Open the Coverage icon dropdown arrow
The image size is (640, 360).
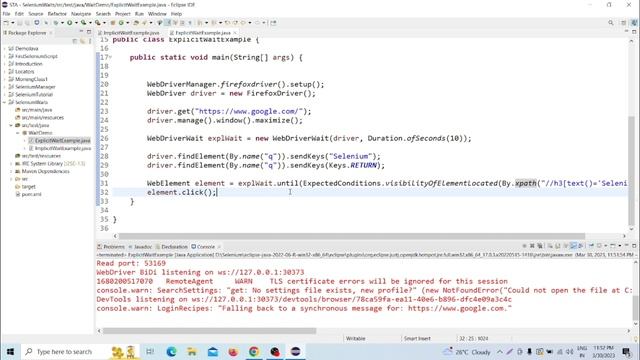(90, 23)
